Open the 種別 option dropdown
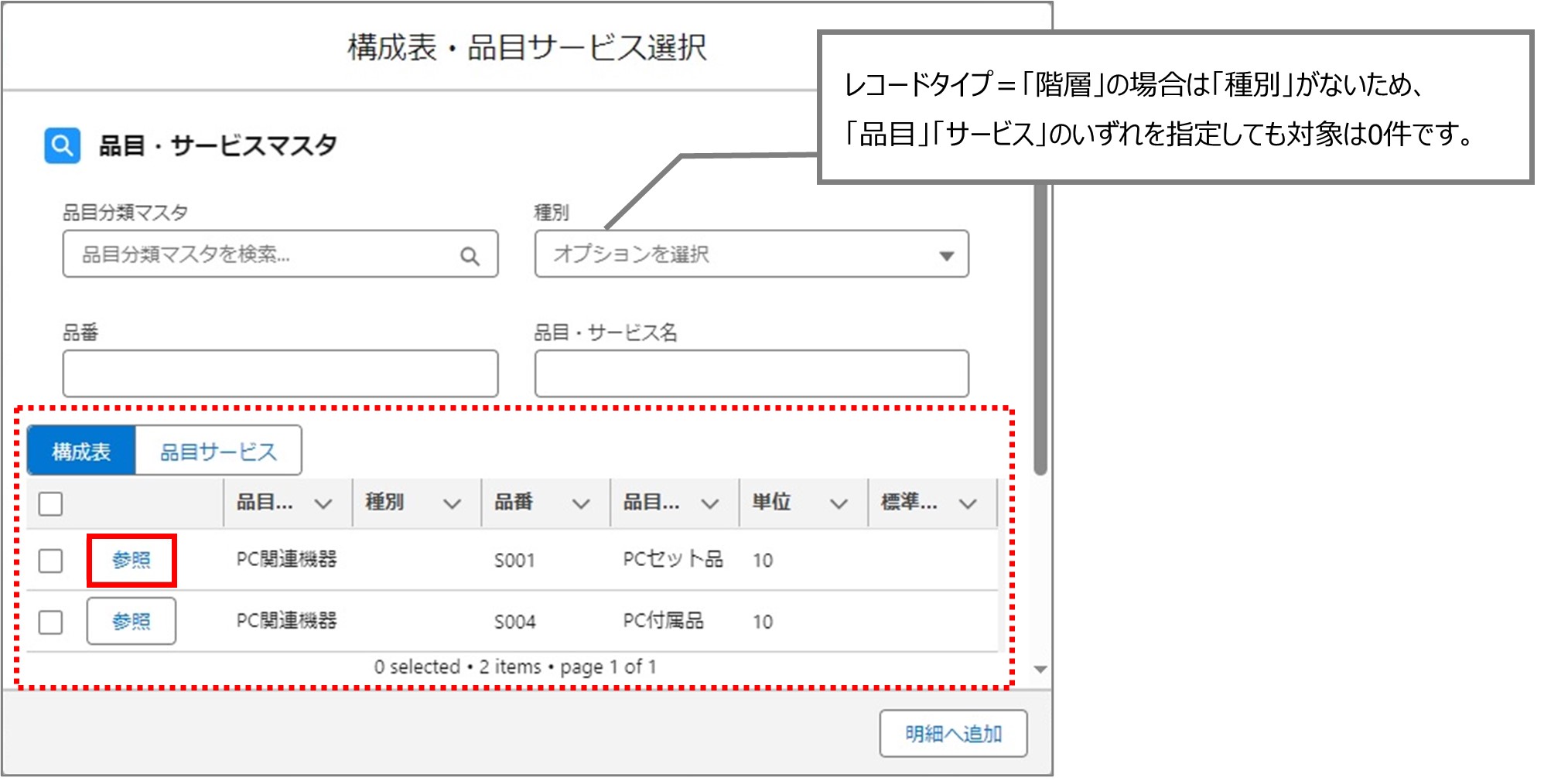Viewport: 1568px width, 781px height. click(x=751, y=254)
